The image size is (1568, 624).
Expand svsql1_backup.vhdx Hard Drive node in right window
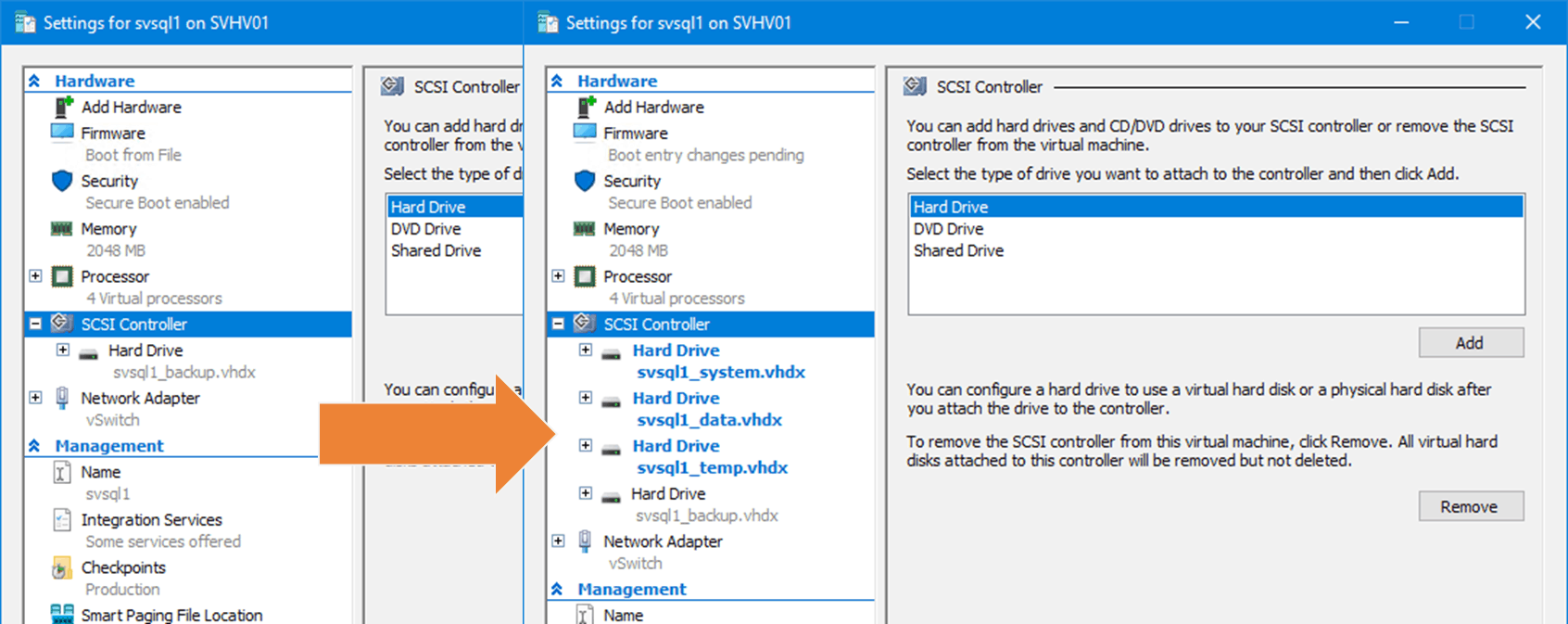tap(585, 493)
